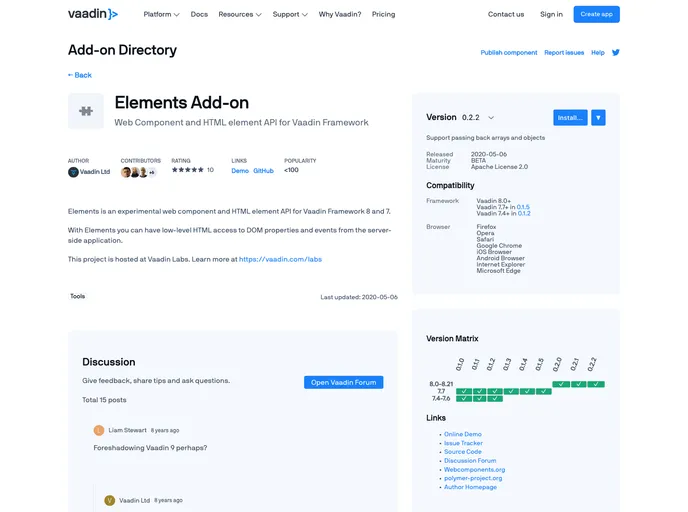Open the install options arrow button
Screen dimensions: 688x512
[x=598, y=118]
